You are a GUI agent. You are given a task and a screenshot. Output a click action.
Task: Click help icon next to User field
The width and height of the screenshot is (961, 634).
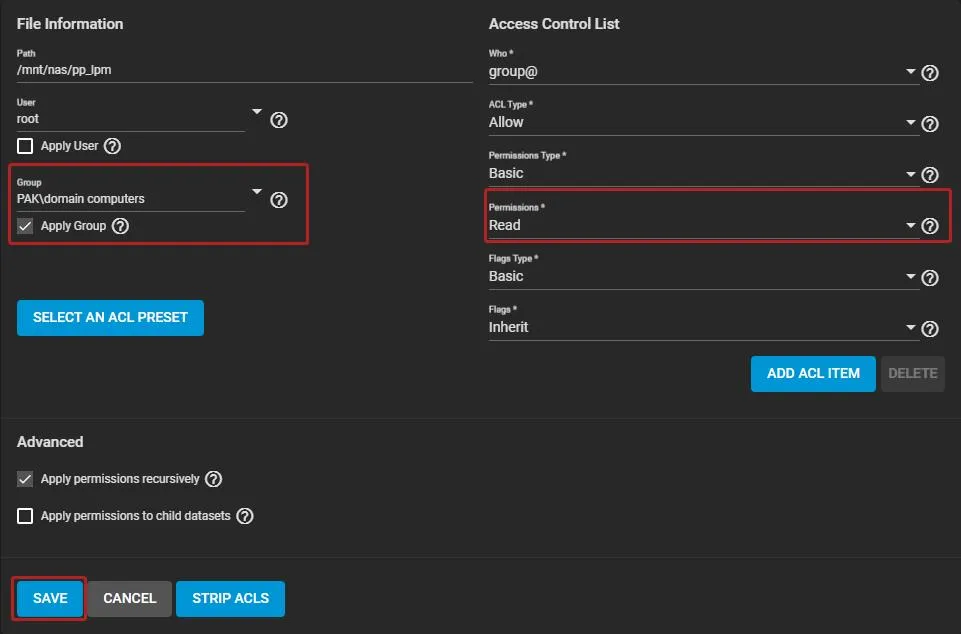click(x=280, y=120)
